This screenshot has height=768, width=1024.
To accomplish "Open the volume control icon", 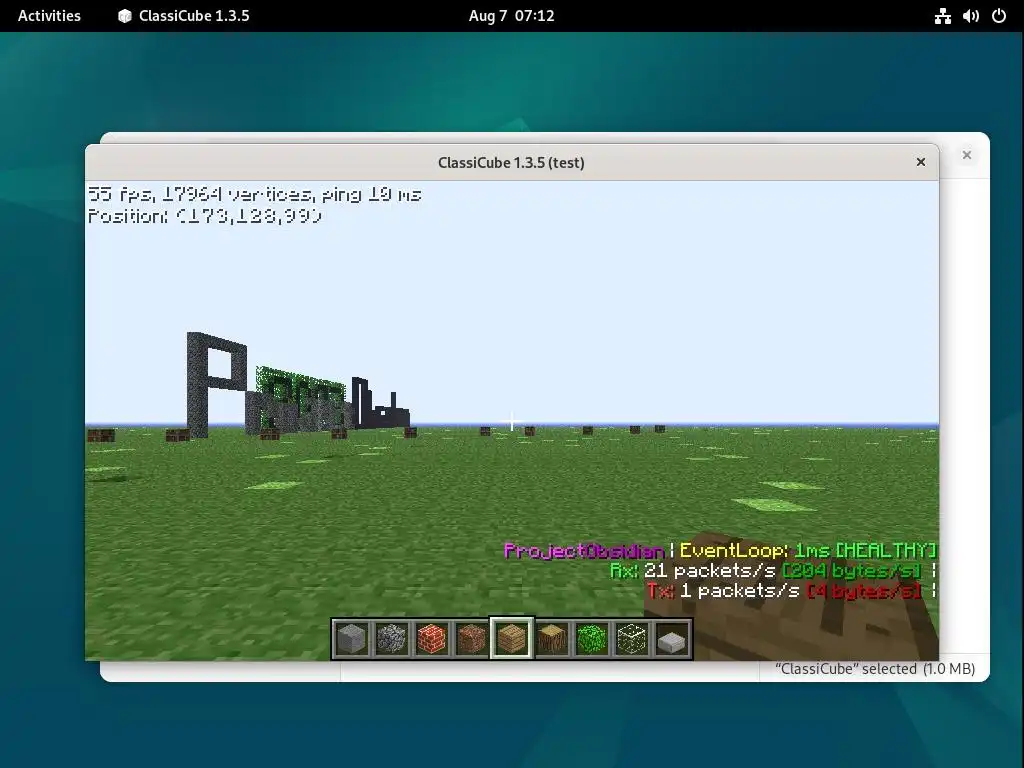I will 970,16.
